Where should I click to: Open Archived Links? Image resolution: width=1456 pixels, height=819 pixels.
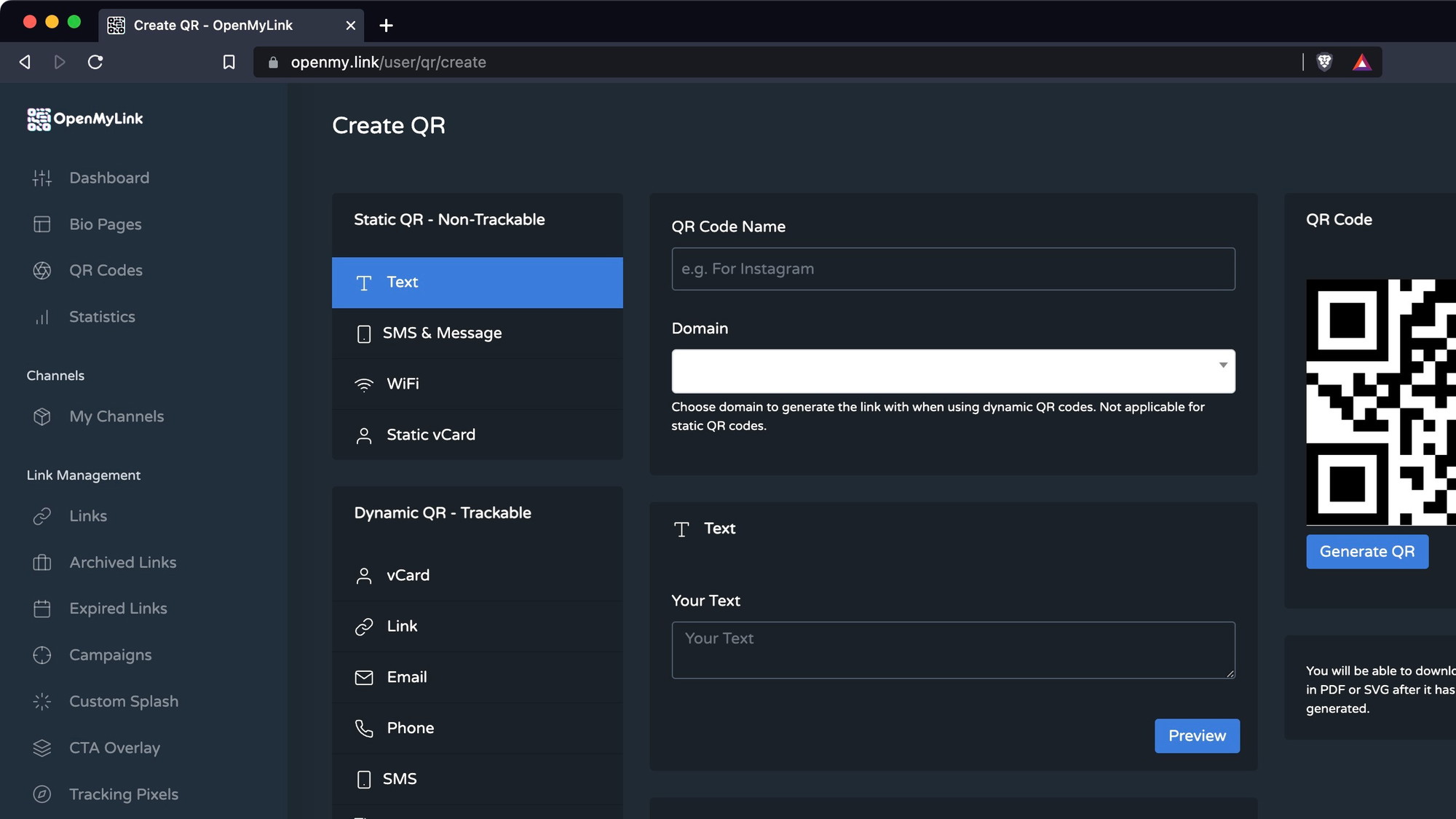(123, 563)
